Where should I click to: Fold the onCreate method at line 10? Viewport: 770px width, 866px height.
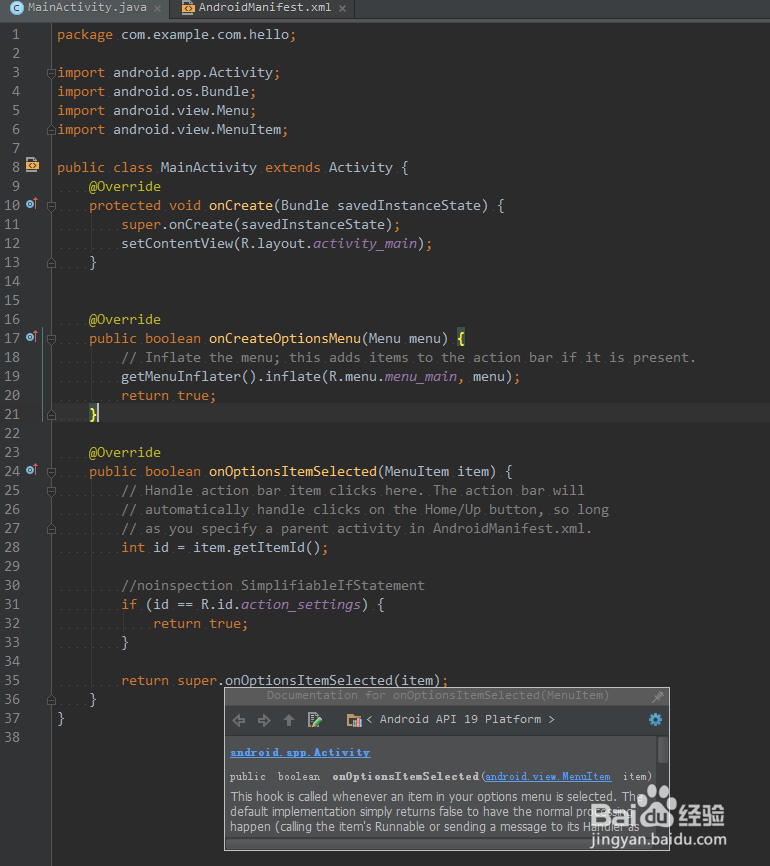(x=51, y=206)
